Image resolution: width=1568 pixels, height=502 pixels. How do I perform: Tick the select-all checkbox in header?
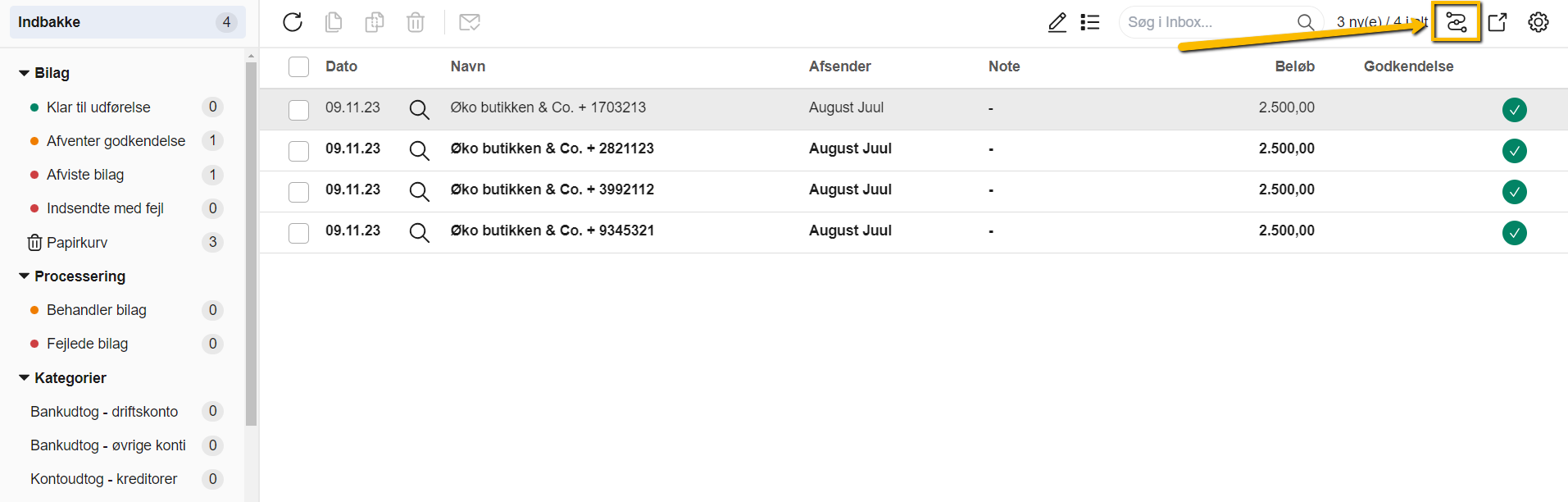pos(298,66)
